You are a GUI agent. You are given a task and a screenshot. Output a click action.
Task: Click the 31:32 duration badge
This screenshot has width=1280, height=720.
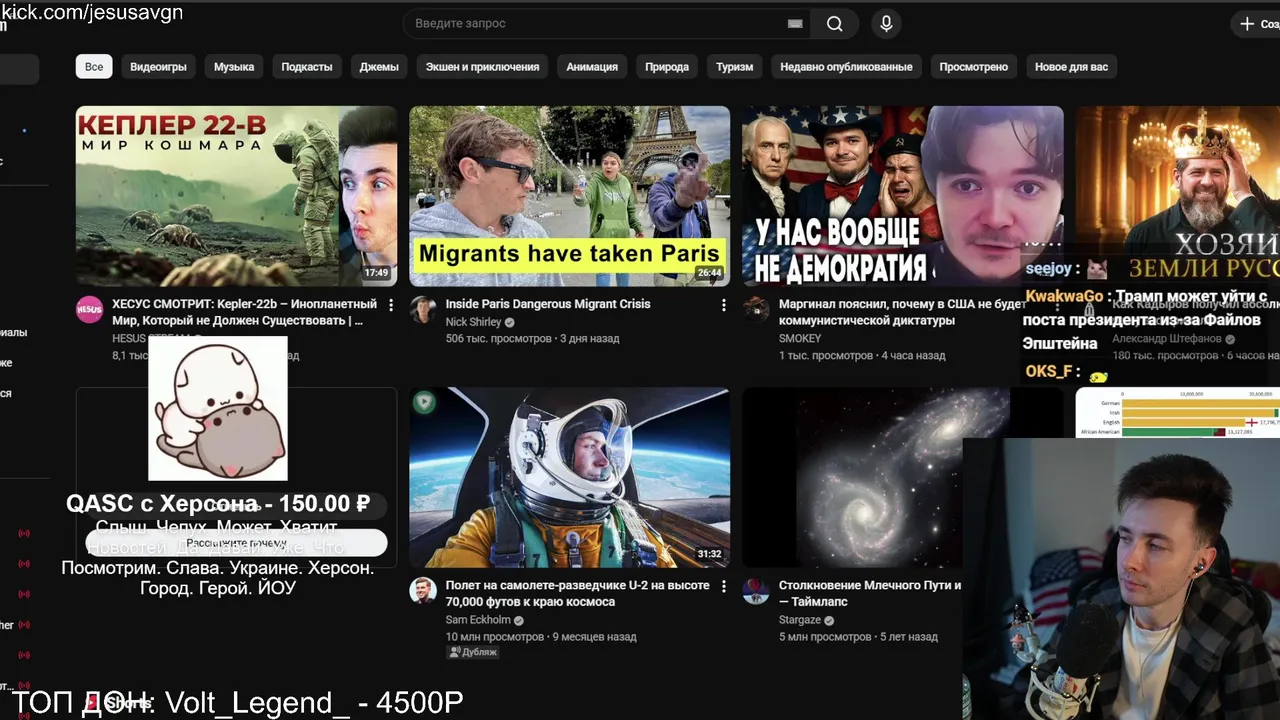tap(709, 554)
